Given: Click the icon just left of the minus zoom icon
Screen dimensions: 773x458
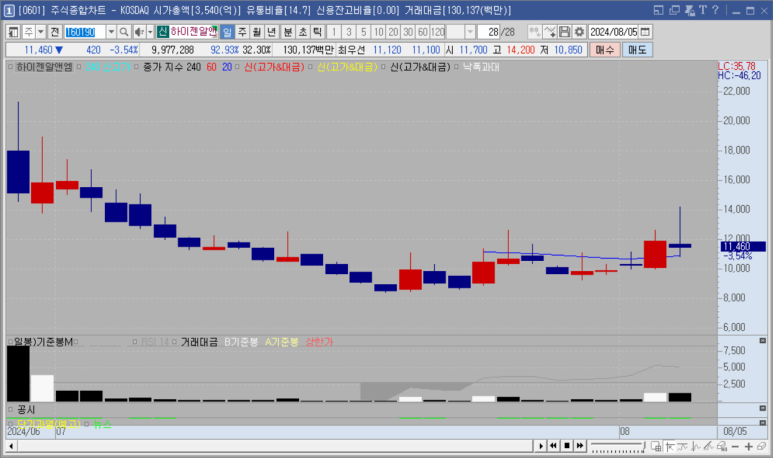Looking at the screenshot, I should point(722,446).
